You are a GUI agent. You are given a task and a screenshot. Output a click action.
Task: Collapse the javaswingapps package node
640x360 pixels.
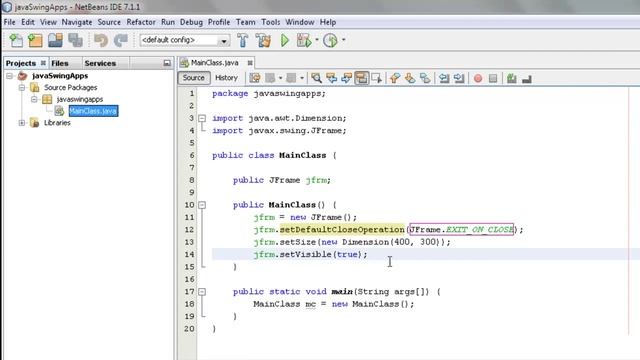pos(34,99)
